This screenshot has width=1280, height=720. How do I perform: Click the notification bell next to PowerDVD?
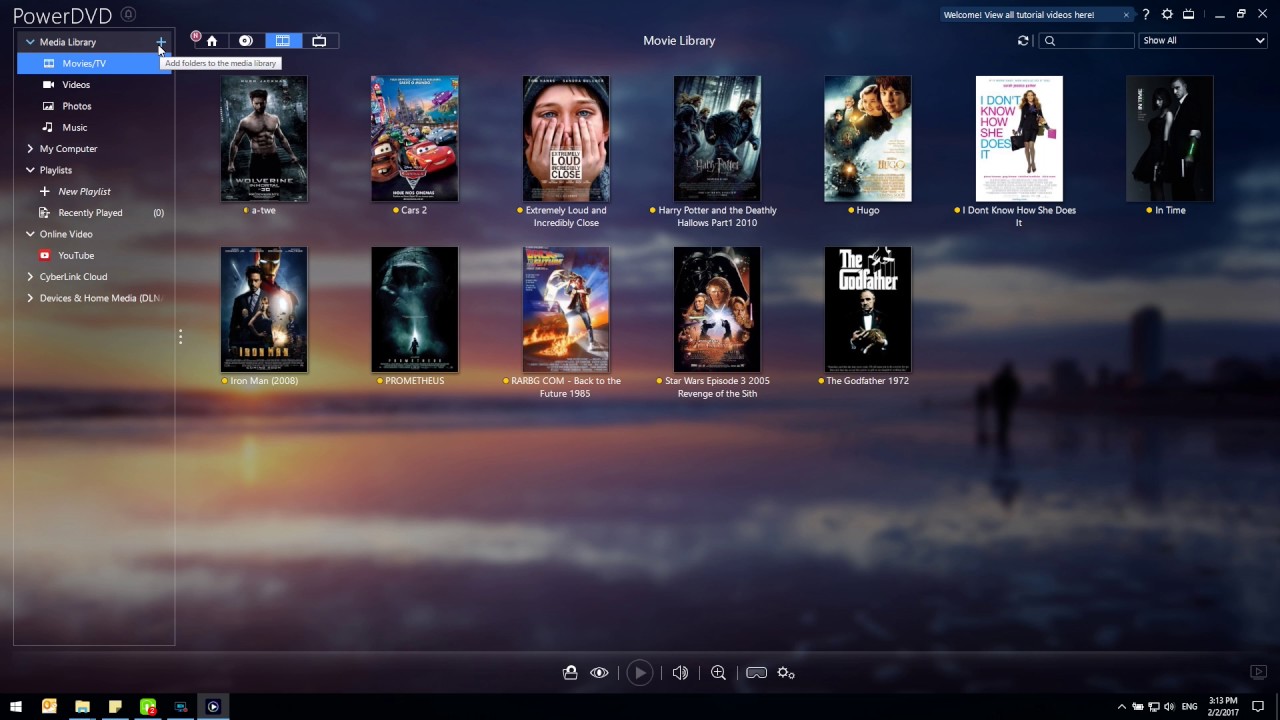click(128, 14)
